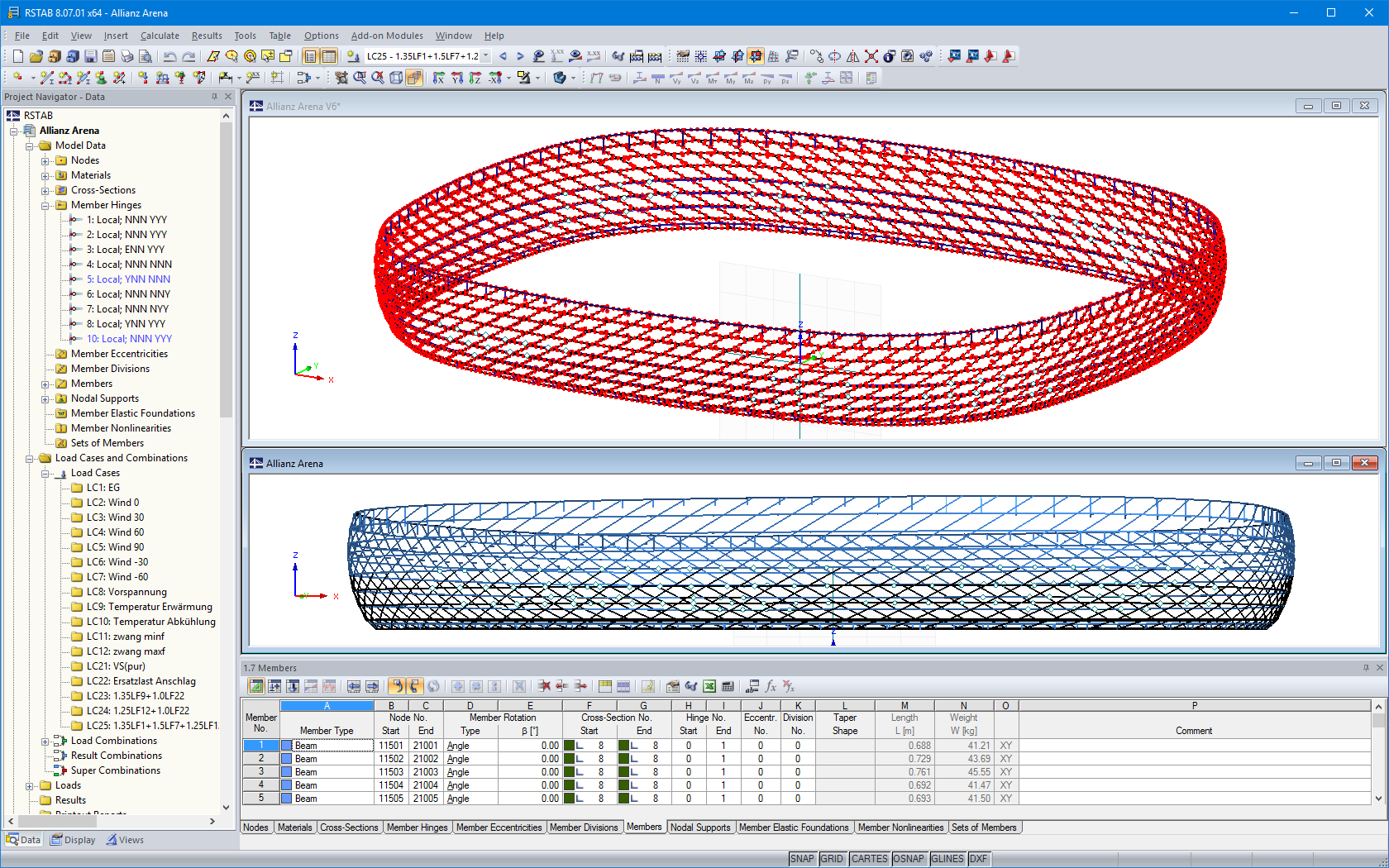Toggle display of the Data navigator via status bar SNAP
The width and height of the screenshot is (1389, 868).
click(801, 859)
